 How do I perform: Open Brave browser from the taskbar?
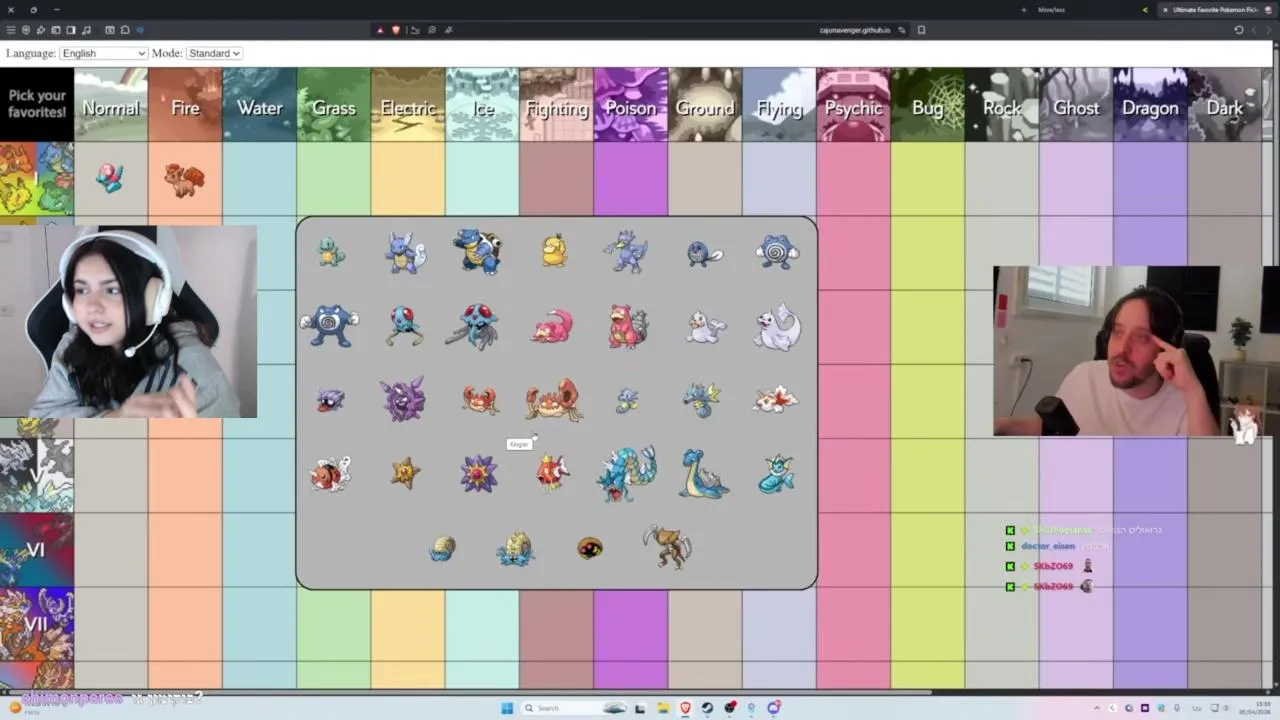coord(685,708)
